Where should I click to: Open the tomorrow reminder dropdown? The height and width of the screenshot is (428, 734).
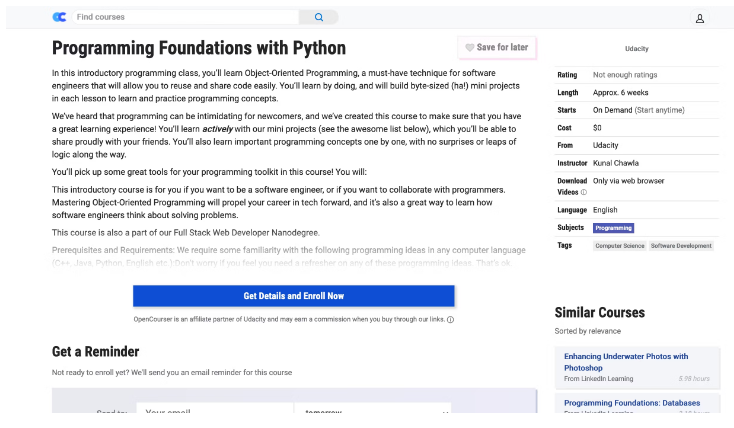[x=373, y=408]
